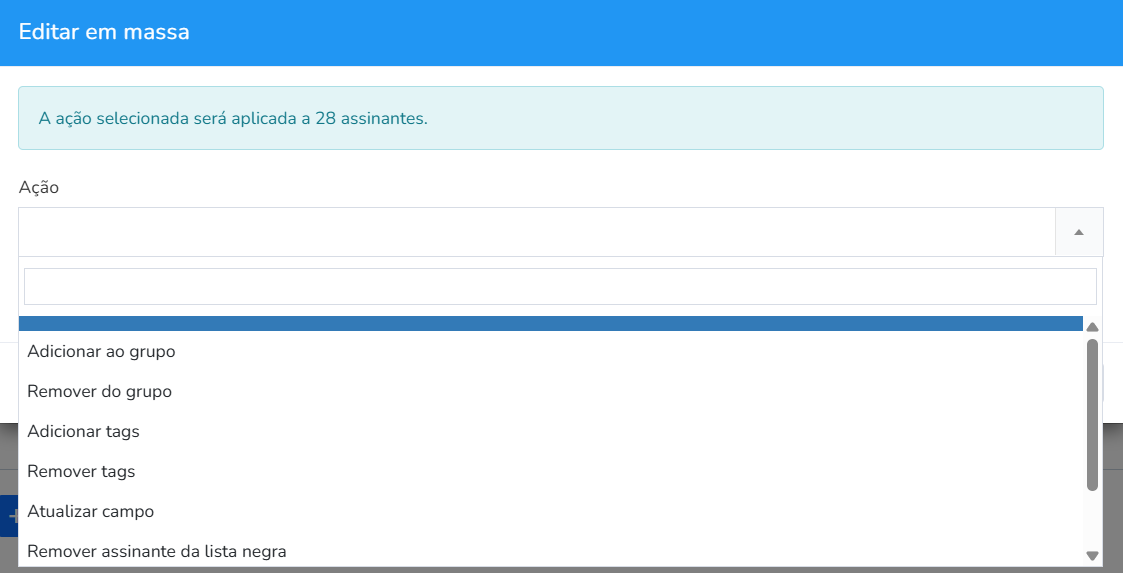Collapse the Ação dropdown using its arrow
Viewport: 1123px width, 573px height.
click(x=1079, y=232)
